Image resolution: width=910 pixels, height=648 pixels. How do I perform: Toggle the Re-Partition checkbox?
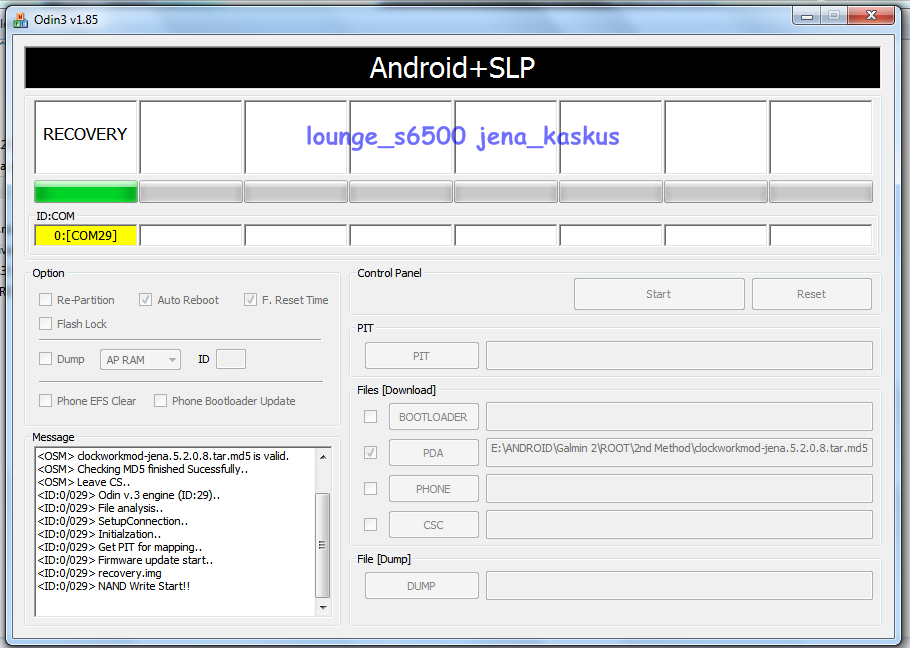coord(46,300)
